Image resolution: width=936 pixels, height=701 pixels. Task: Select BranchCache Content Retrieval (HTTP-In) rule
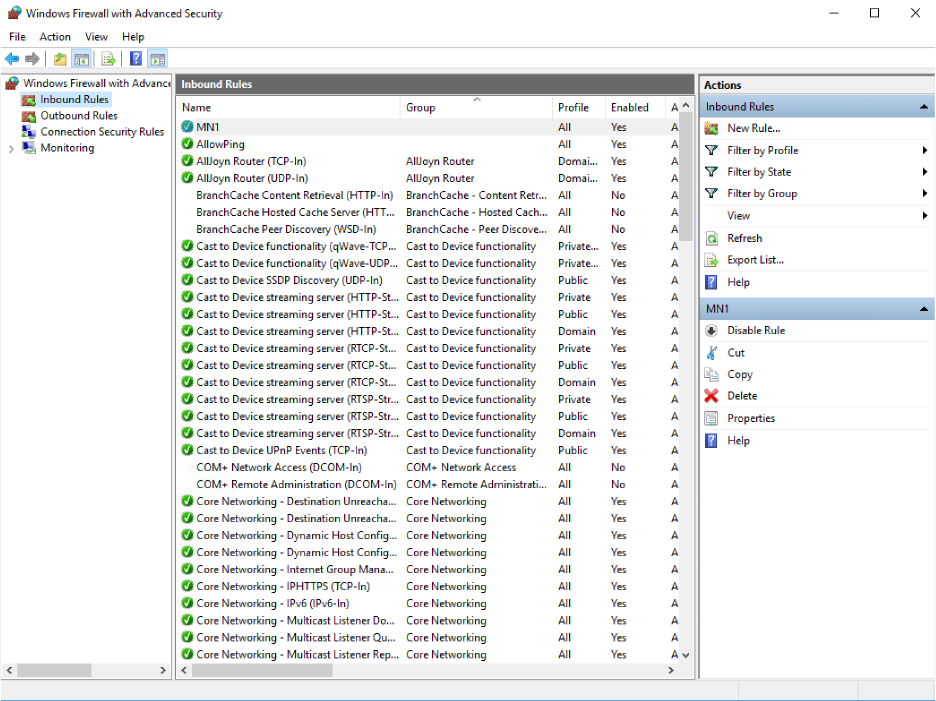[x=294, y=195]
